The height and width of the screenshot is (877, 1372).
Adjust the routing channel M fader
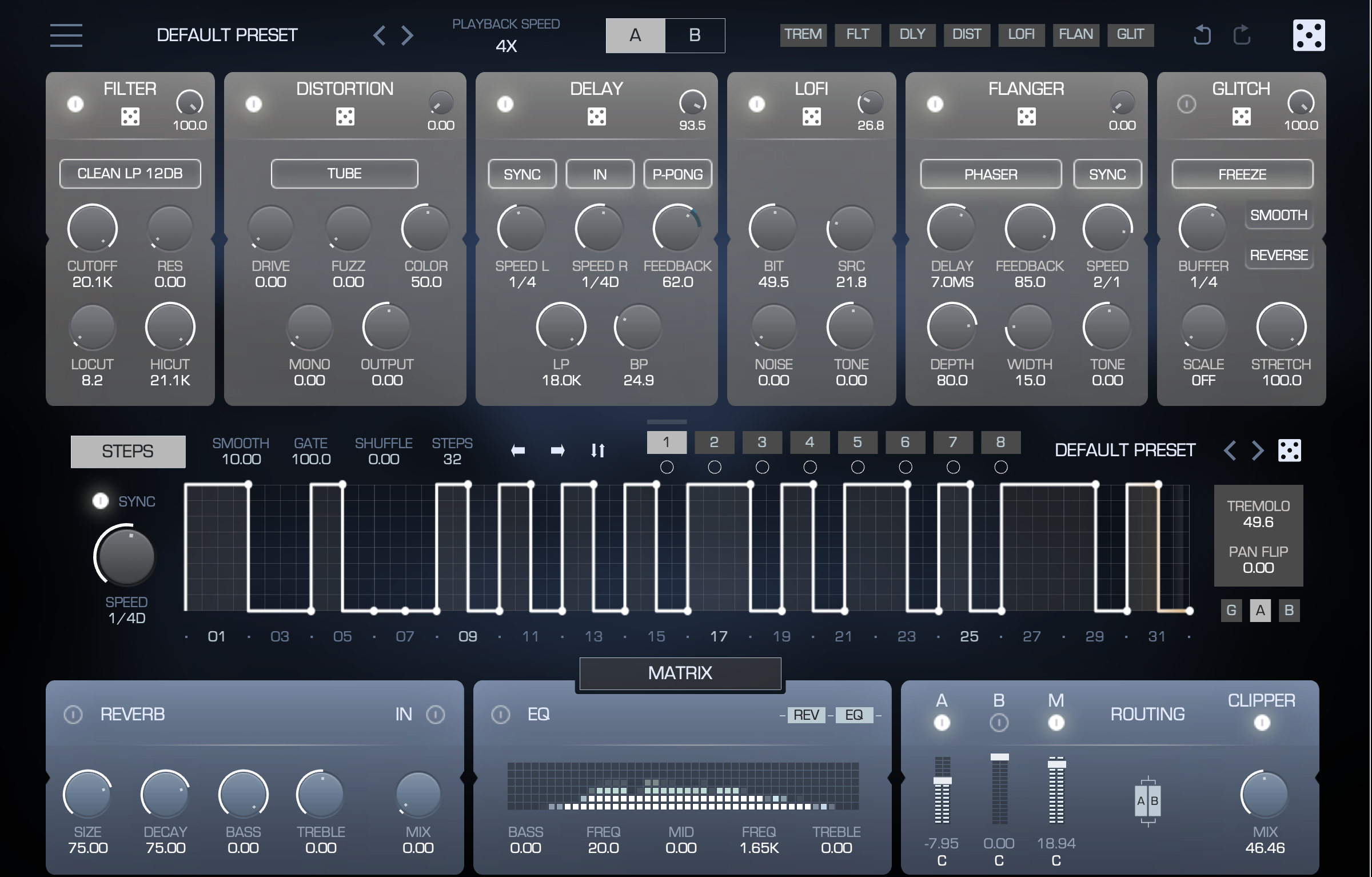coord(1056,764)
